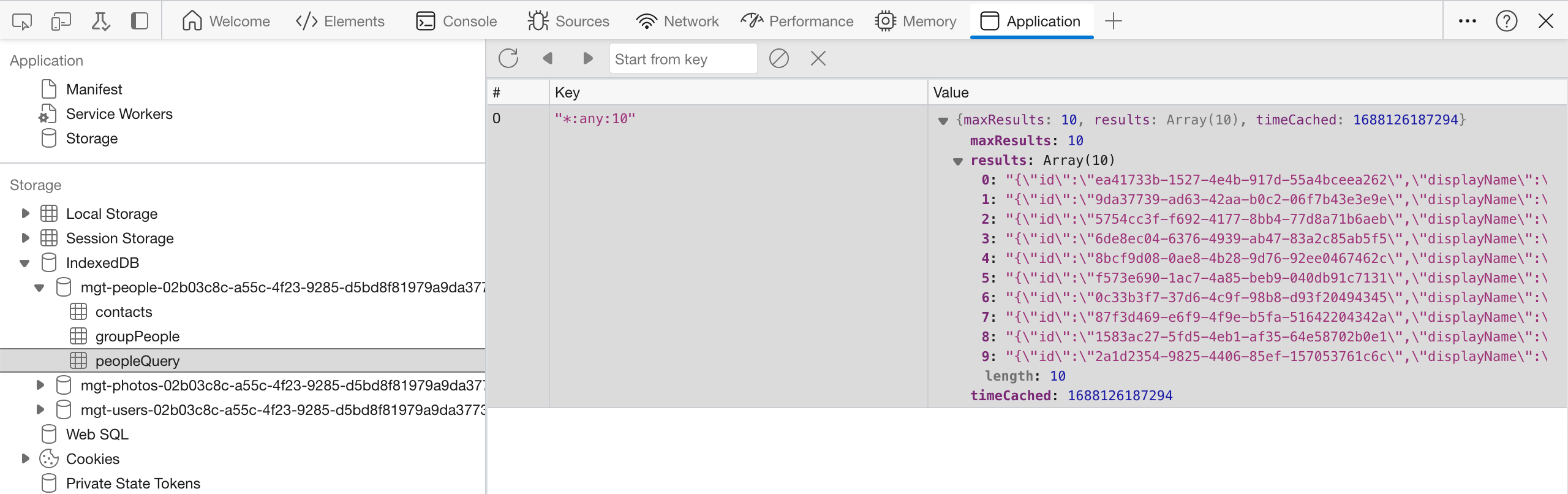
Task: Open the Welcome tab
Action: [226, 21]
